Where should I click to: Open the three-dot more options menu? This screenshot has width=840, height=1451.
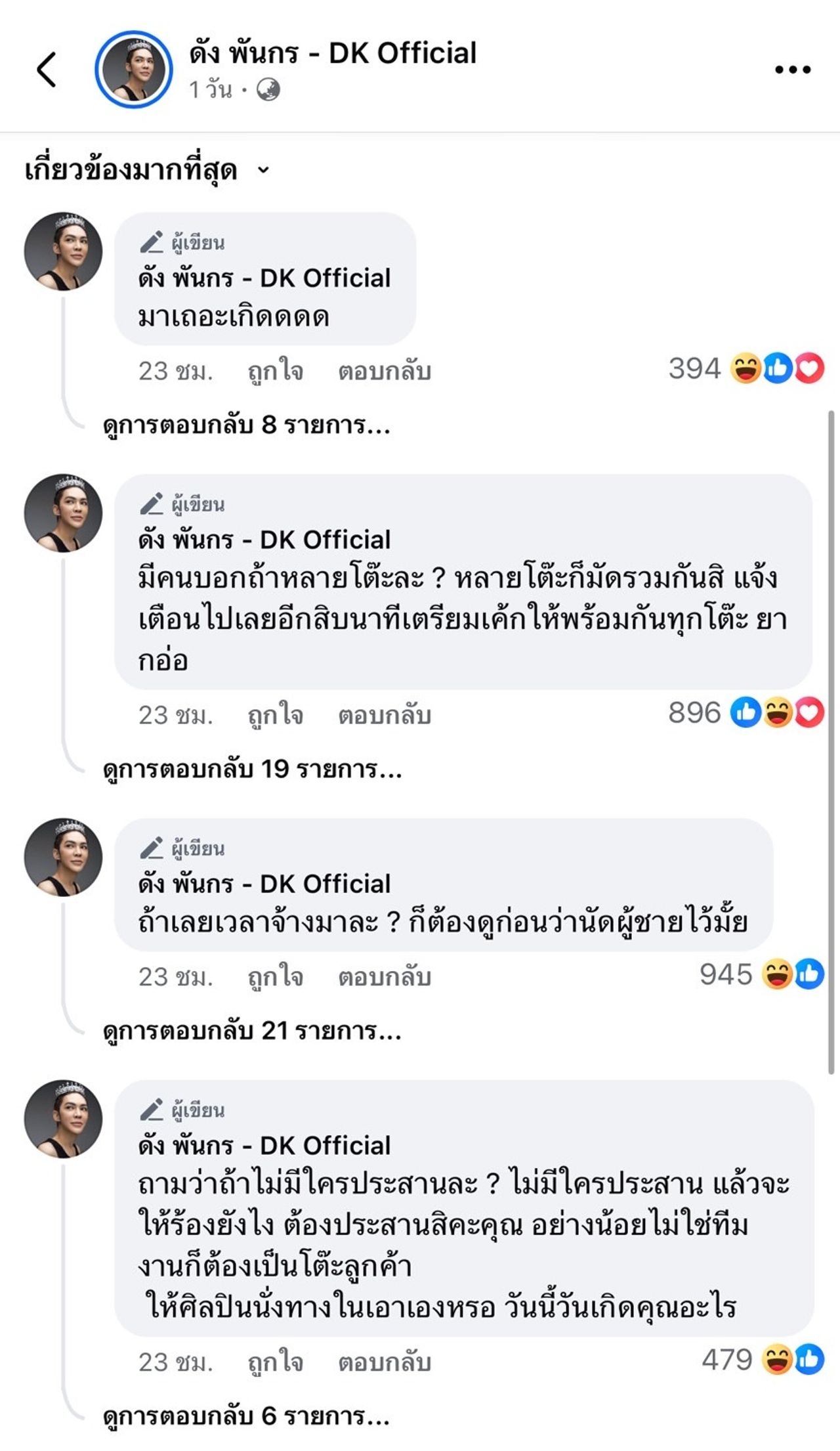click(793, 70)
